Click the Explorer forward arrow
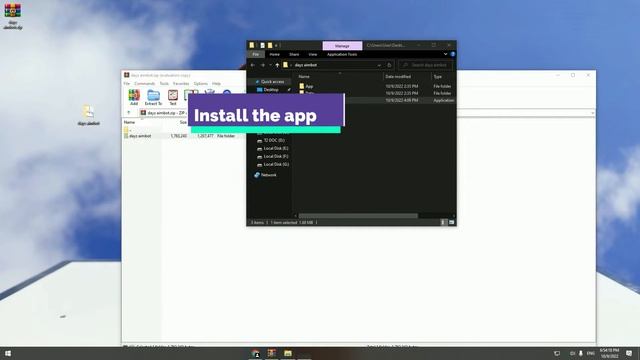Viewport: 640px width, 360px height. pyautogui.click(x=263, y=65)
